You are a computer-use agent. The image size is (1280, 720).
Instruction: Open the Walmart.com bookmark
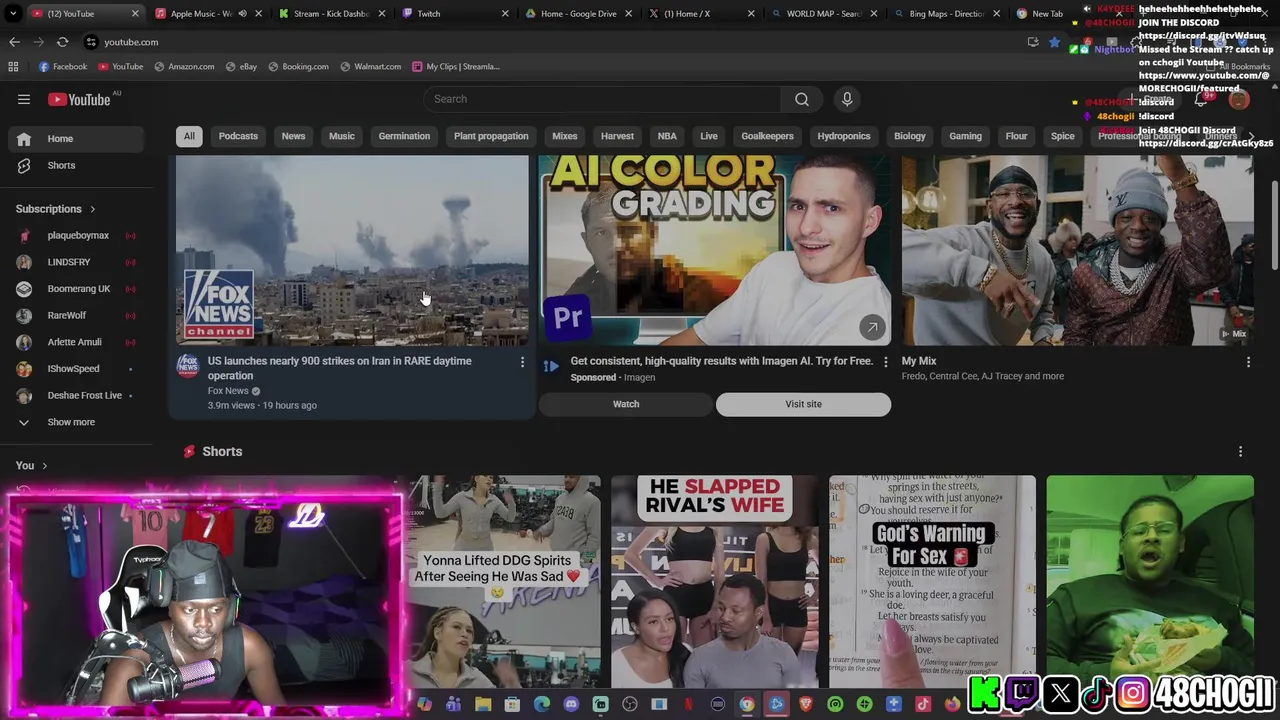click(370, 67)
